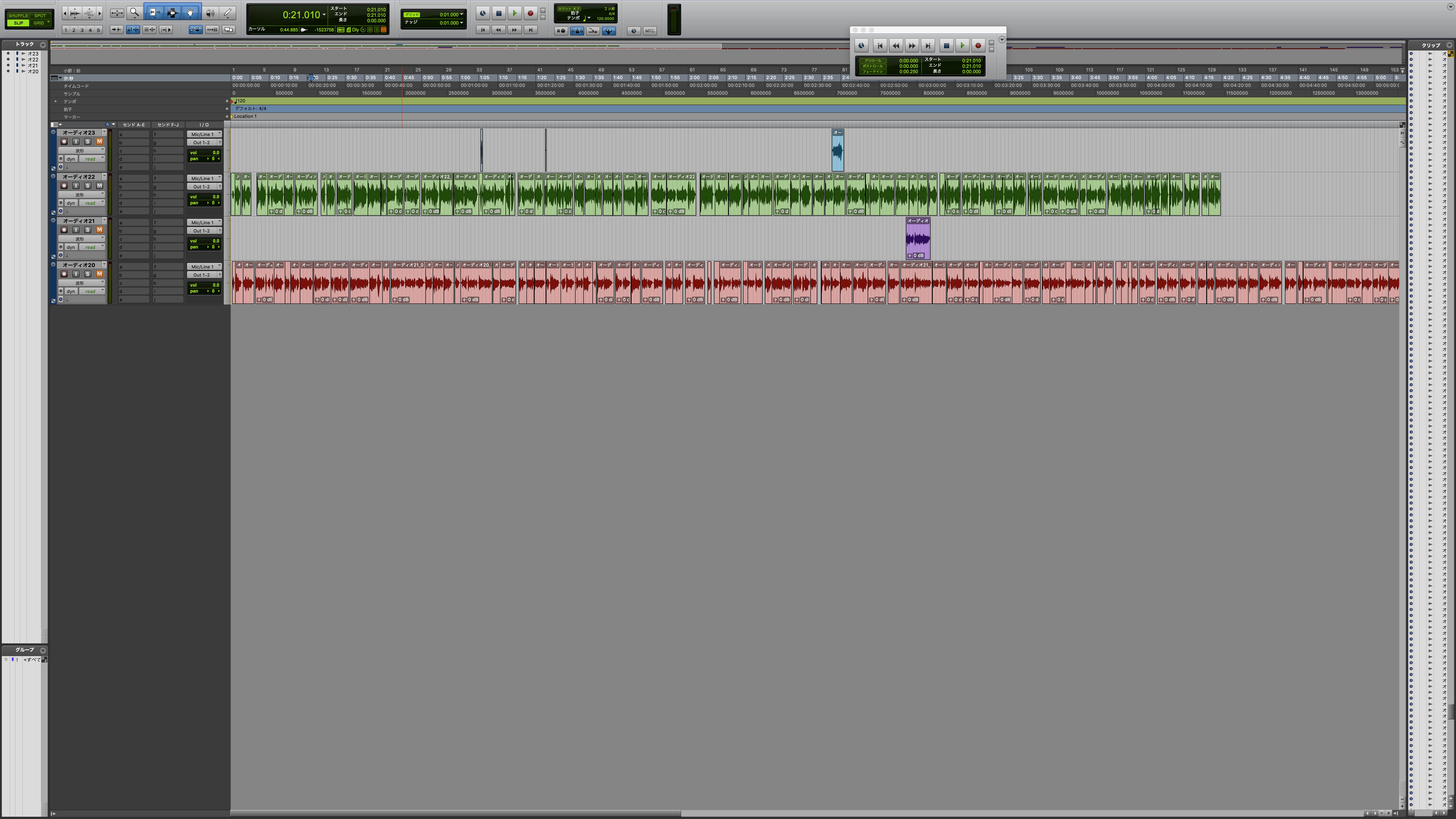
Task: Click Rewind in the floating Transport window
Action: pyautogui.click(x=896, y=46)
